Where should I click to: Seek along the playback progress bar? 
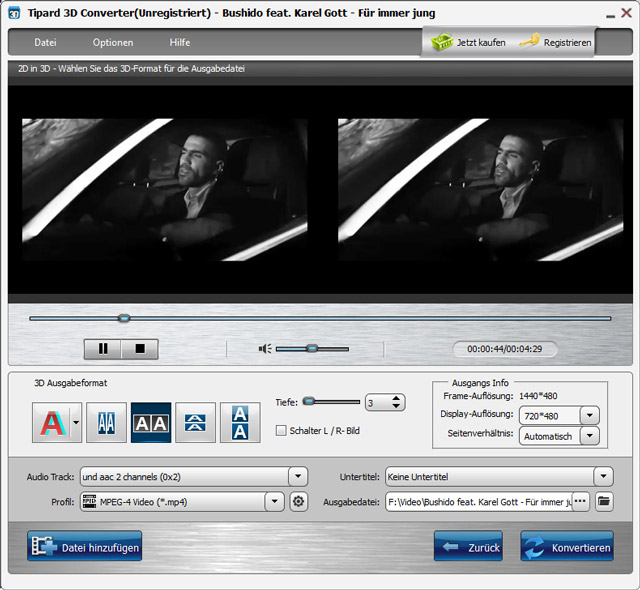coord(320,318)
